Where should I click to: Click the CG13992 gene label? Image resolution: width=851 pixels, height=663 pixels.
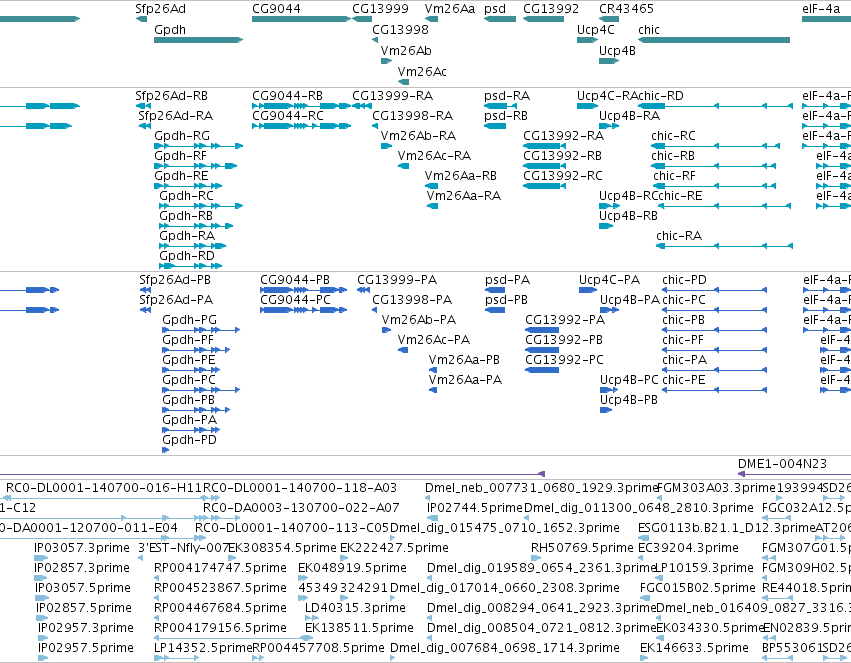click(551, 9)
